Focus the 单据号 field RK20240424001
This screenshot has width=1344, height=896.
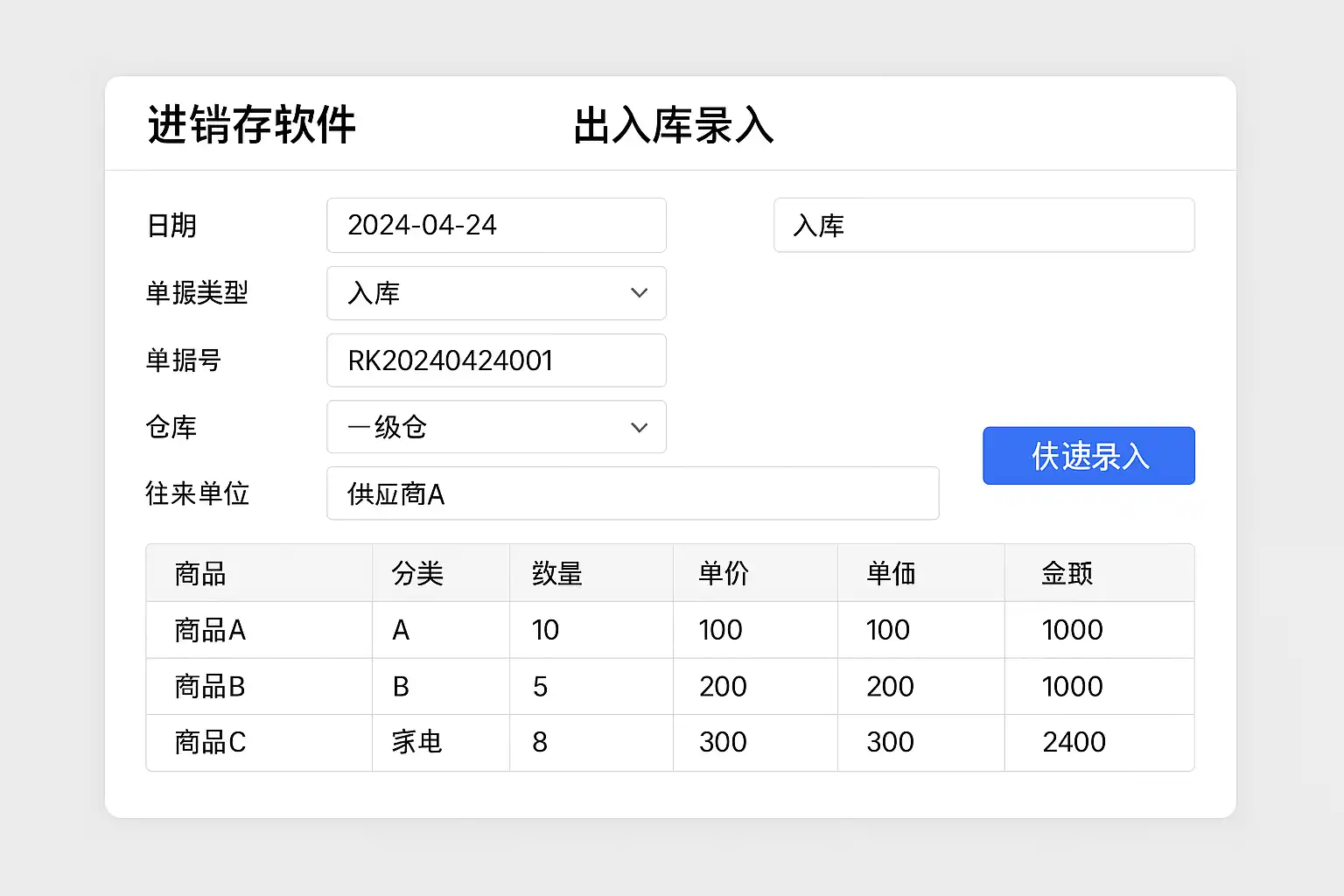coord(496,360)
